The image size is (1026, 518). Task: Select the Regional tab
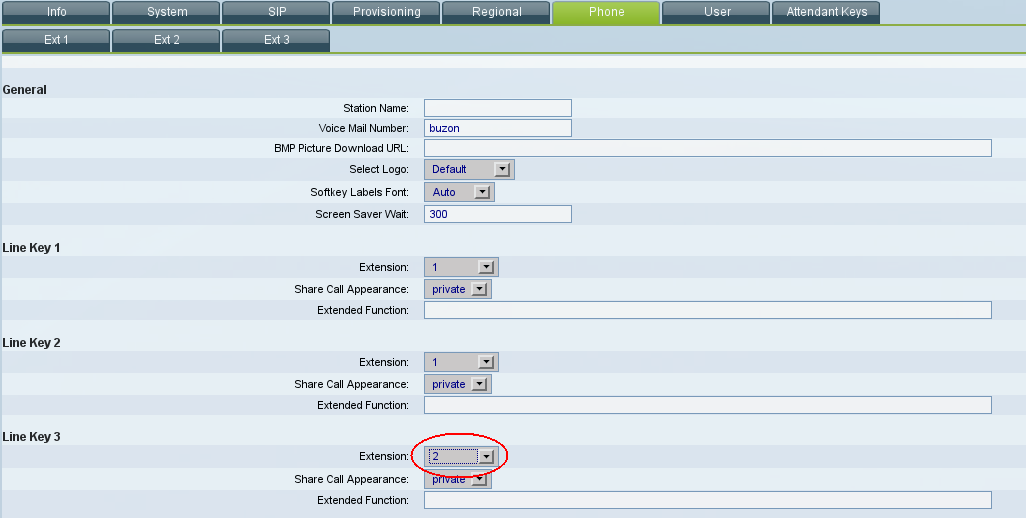(496, 13)
